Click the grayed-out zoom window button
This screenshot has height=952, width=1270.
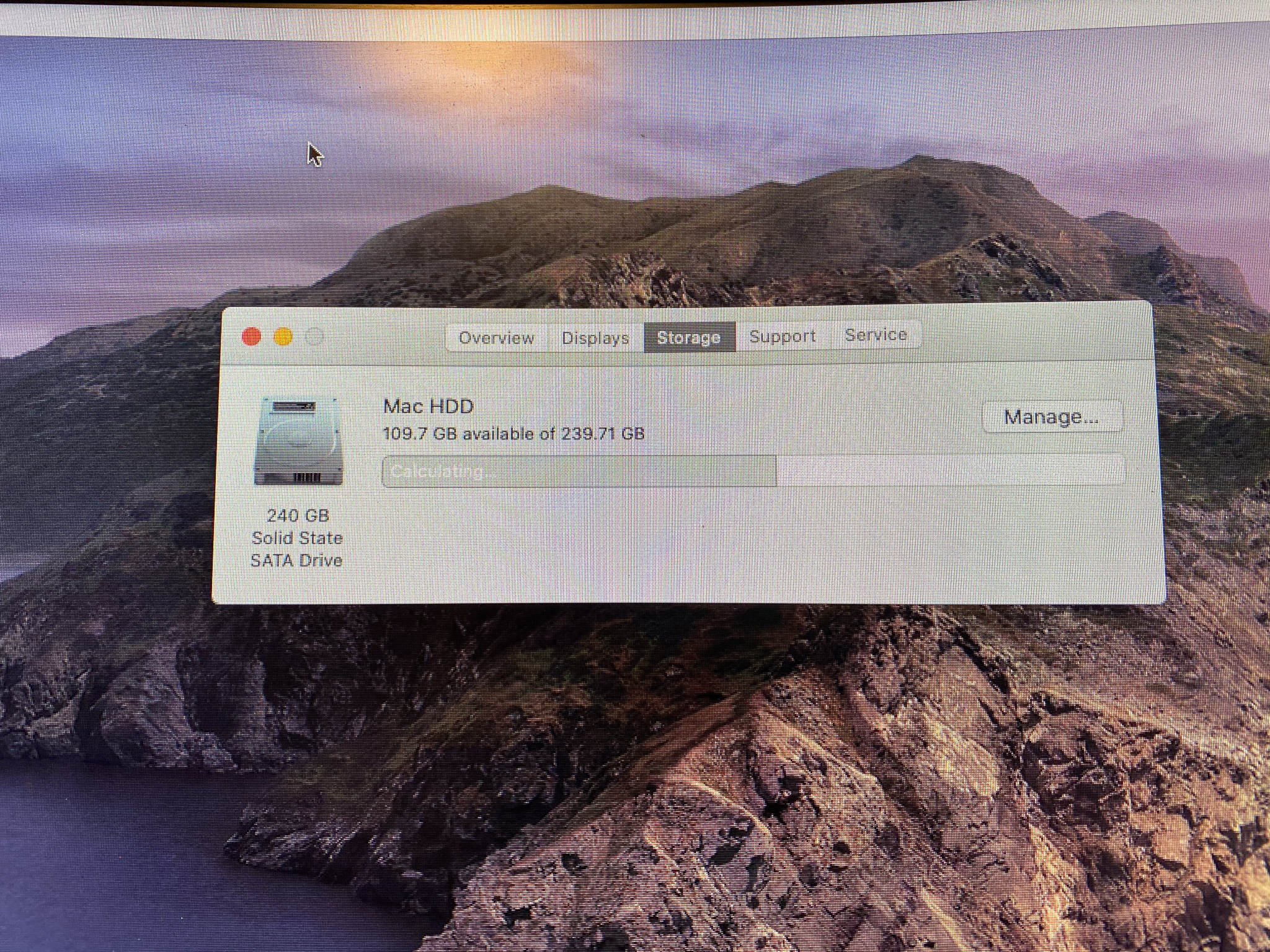315,337
